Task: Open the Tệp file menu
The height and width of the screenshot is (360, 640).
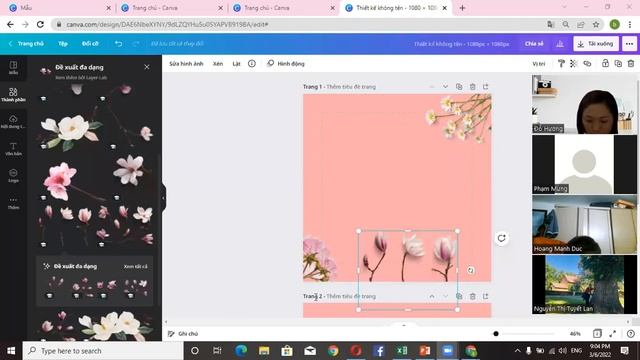Action: 63,43
